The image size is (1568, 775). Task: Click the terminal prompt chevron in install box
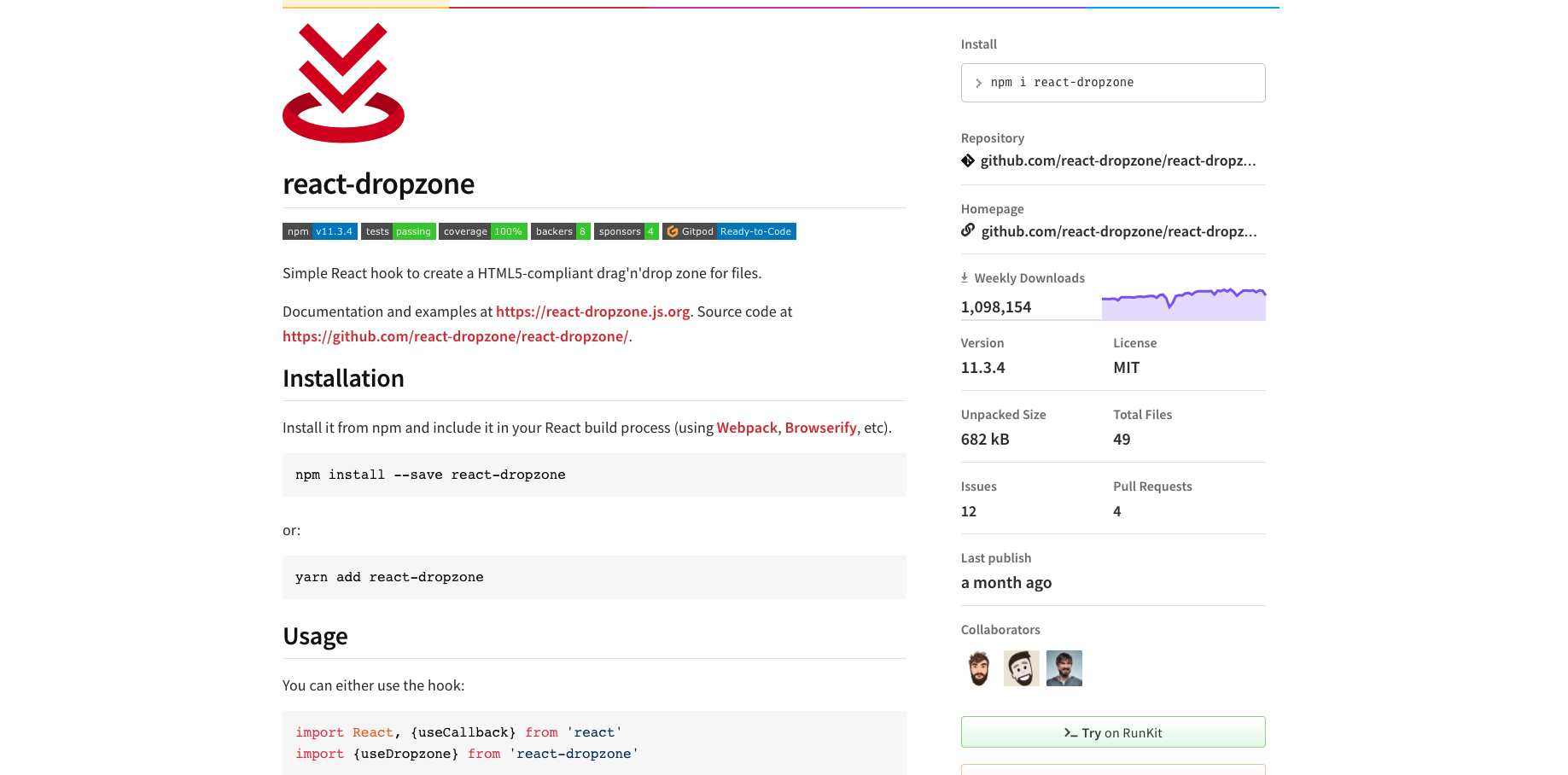point(978,83)
